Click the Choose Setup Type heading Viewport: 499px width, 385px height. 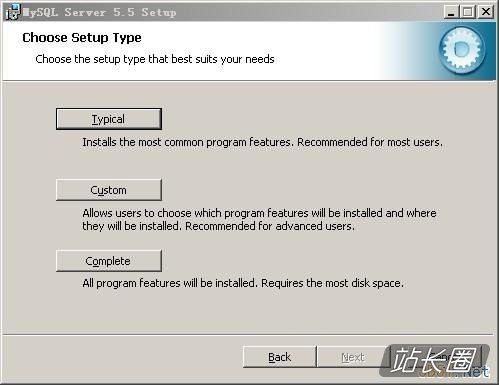[x=82, y=37]
